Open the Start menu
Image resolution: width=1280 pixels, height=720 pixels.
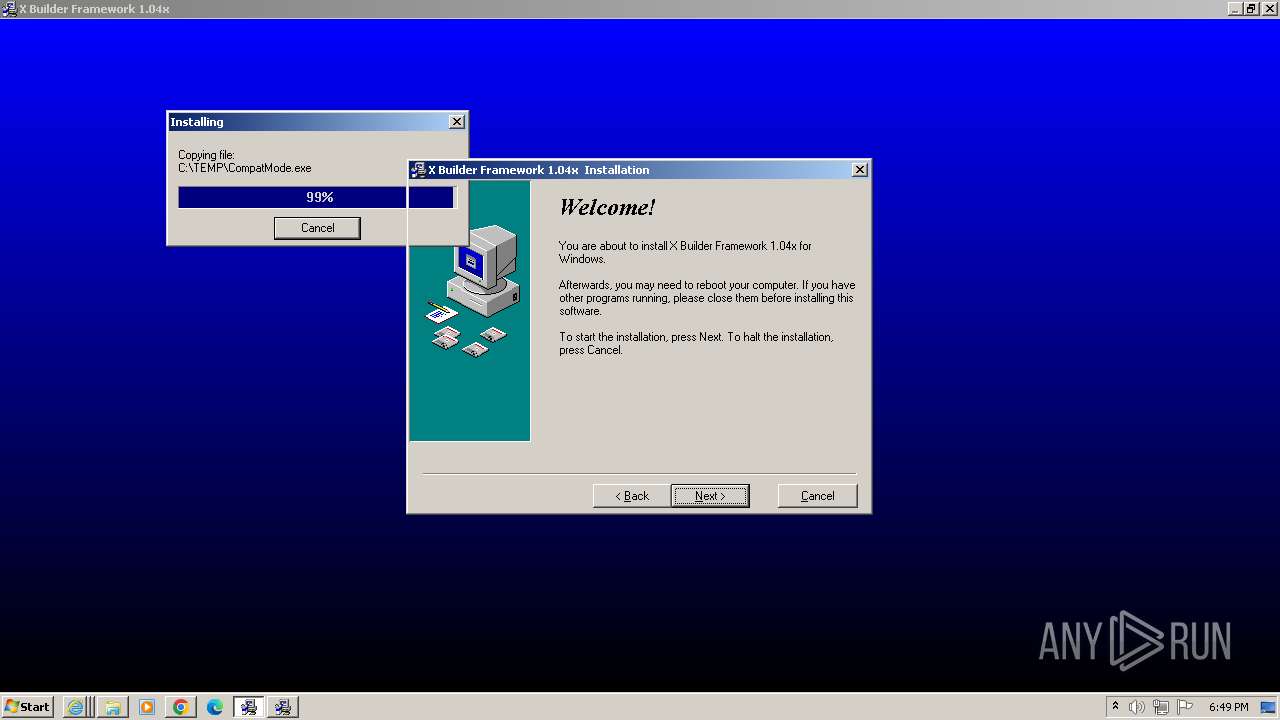(27, 707)
